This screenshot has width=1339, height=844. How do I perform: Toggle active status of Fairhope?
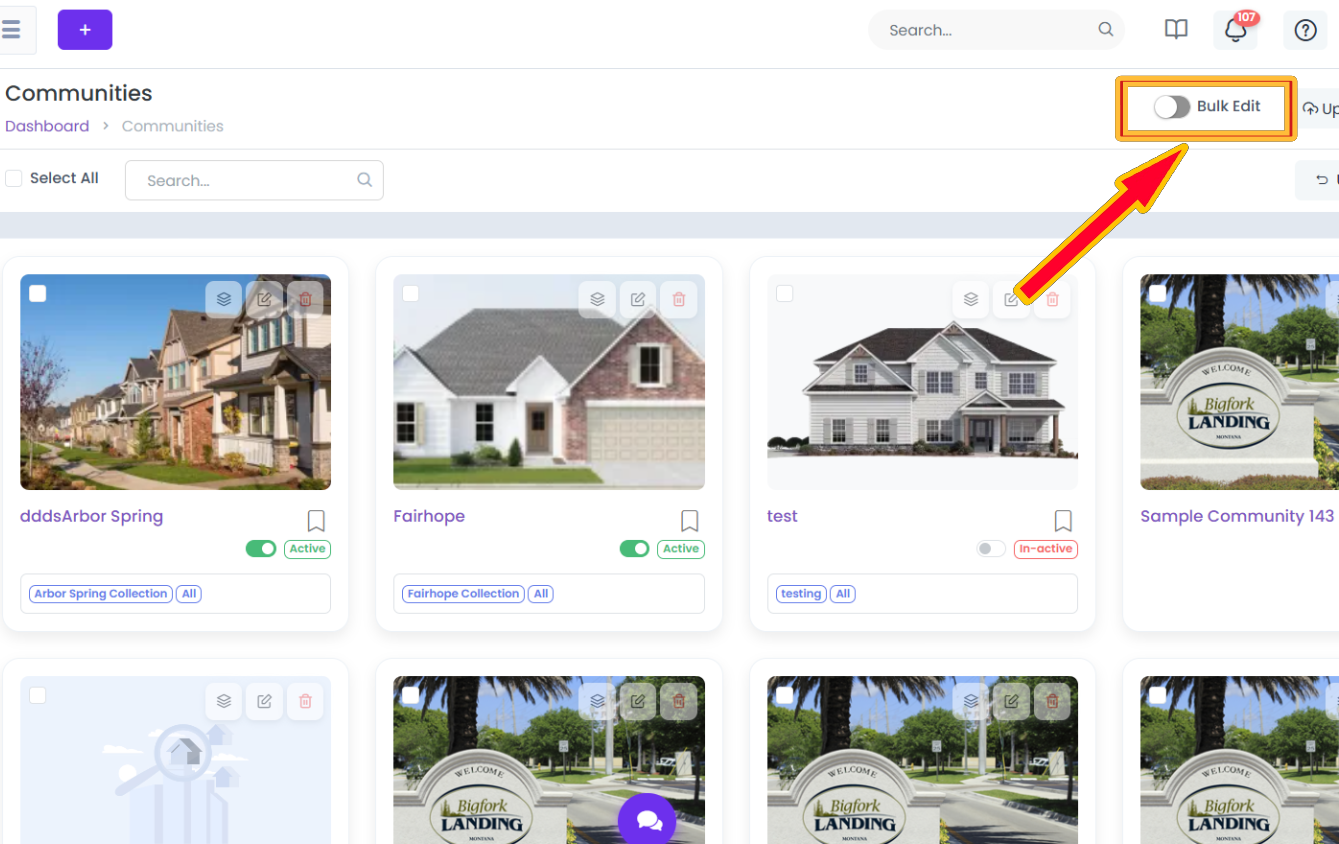tap(635, 548)
